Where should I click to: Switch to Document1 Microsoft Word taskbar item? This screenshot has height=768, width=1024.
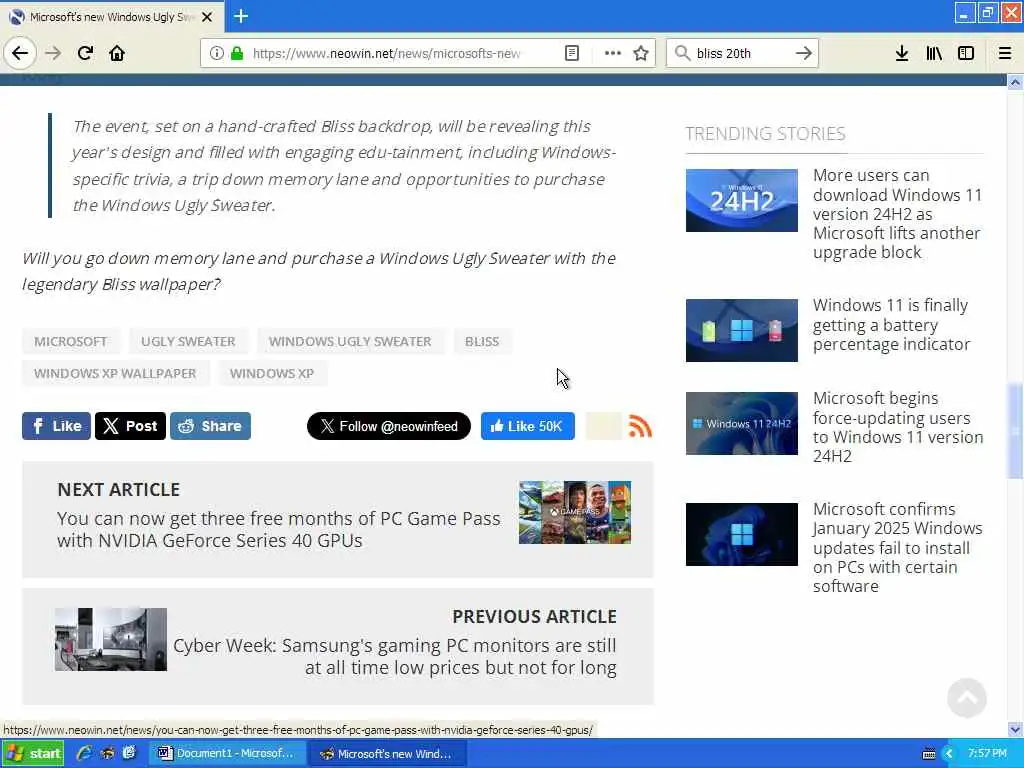point(227,753)
